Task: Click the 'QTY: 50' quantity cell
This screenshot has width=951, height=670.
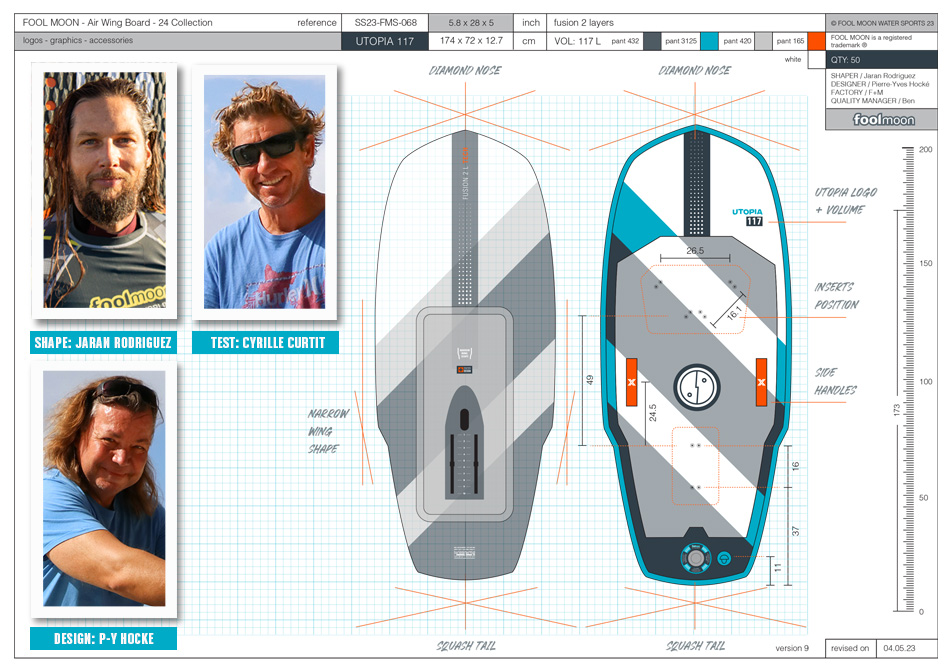Action: pyautogui.click(x=881, y=59)
